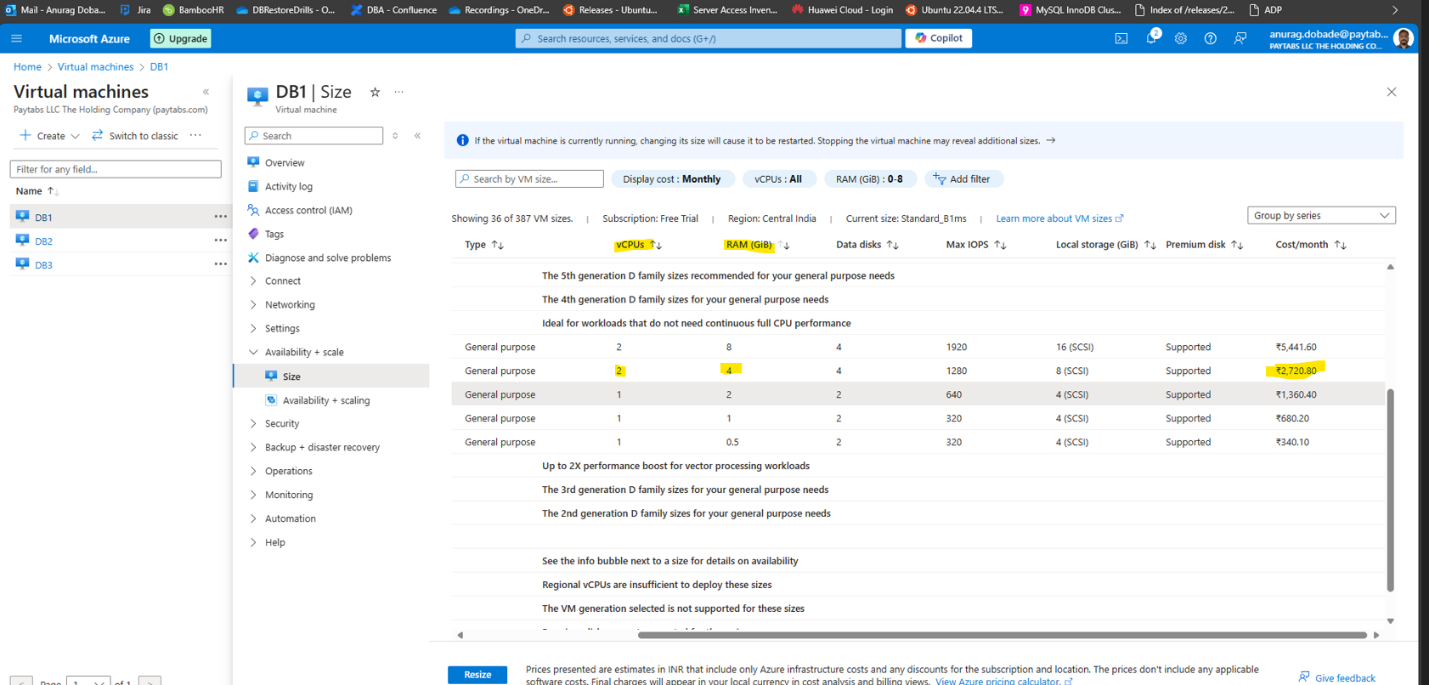Sort by Cost/month column header
Viewport: 1429px width, 685px height.
(x=1311, y=245)
